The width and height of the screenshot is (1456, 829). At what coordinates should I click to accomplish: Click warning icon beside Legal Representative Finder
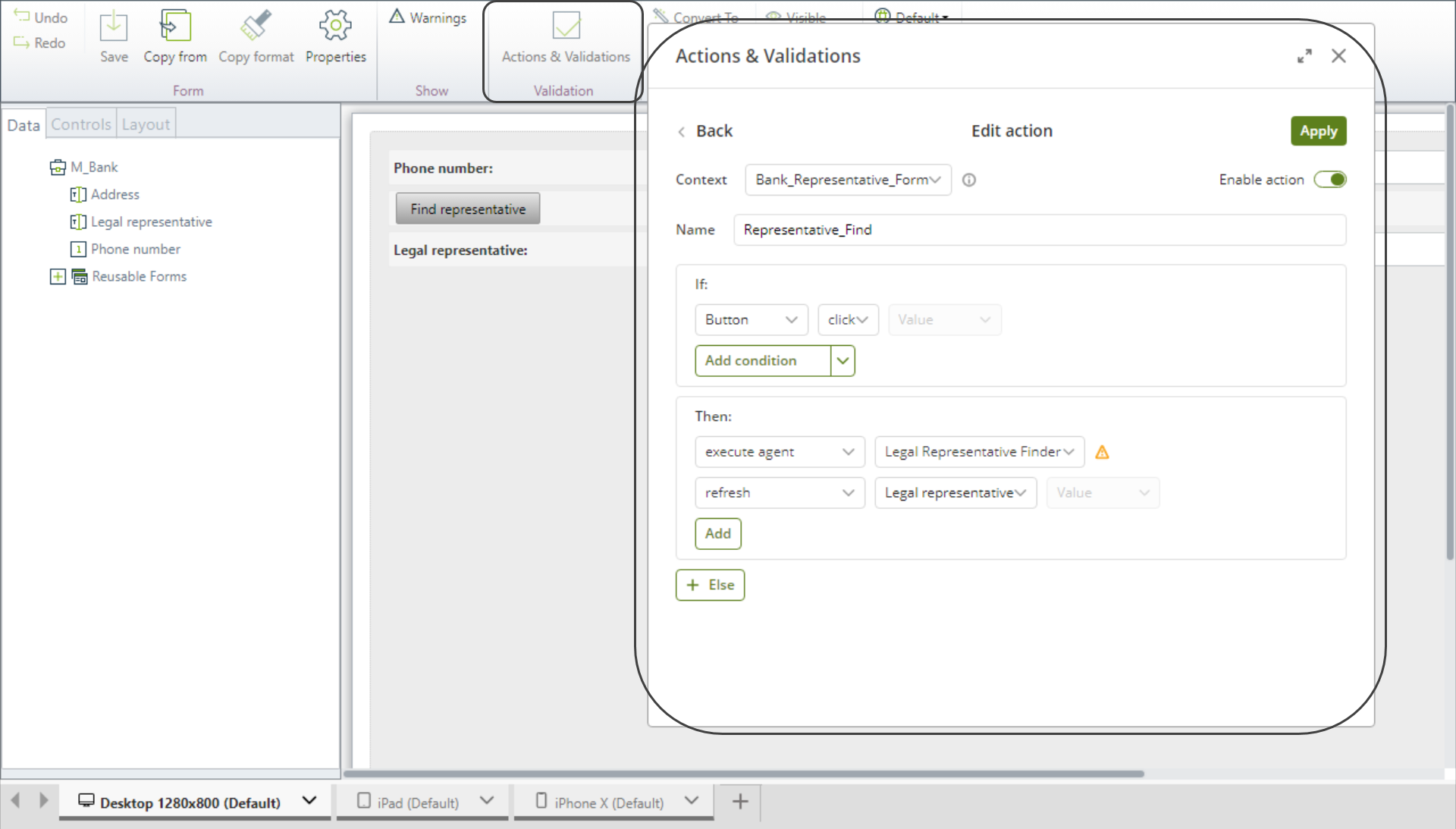pos(1103,453)
